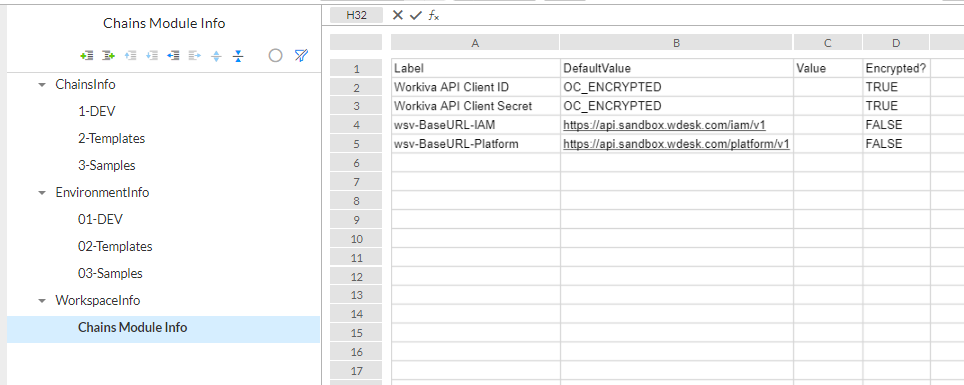
Task: Click the add child item icon
Action: [x=109, y=56]
